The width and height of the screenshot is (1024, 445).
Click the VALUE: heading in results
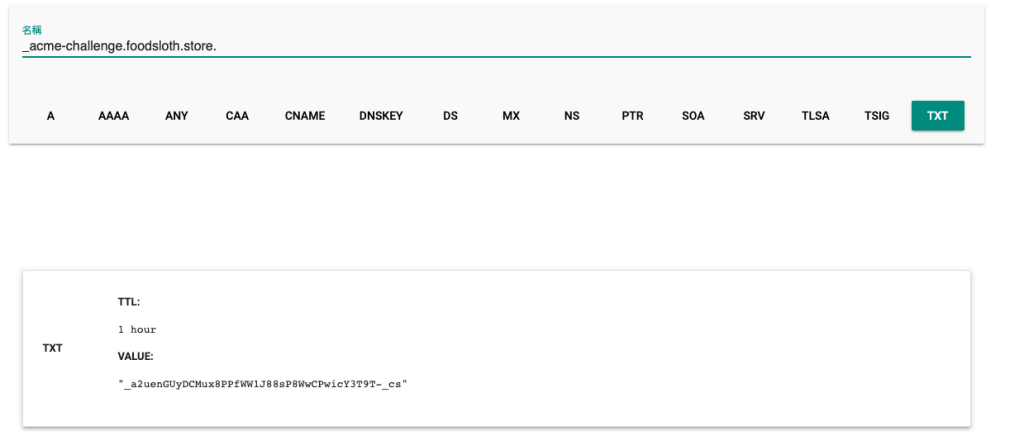[x=135, y=356]
